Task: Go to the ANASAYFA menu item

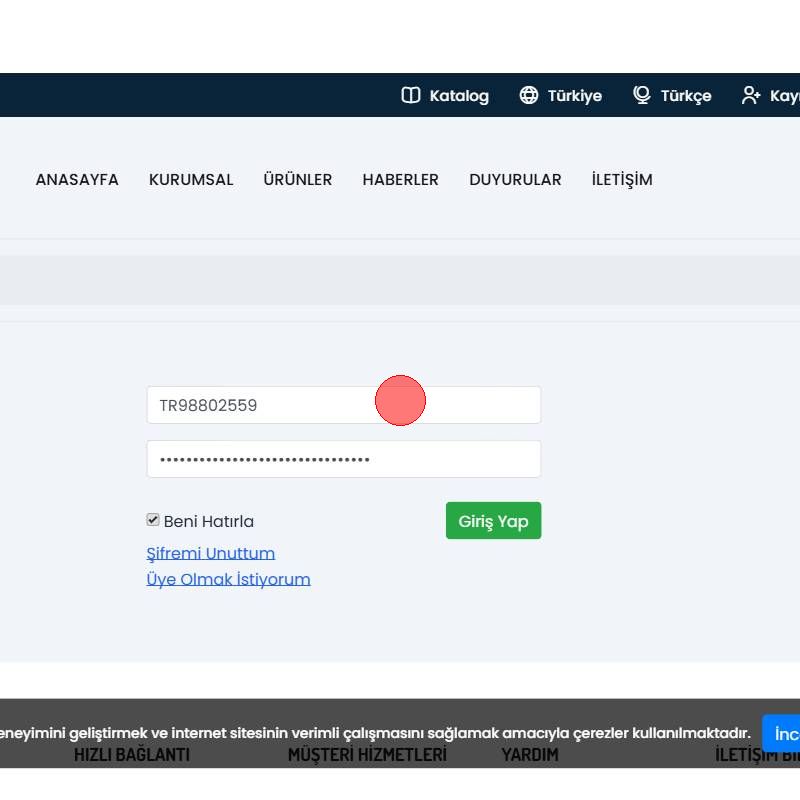Action: 77,180
